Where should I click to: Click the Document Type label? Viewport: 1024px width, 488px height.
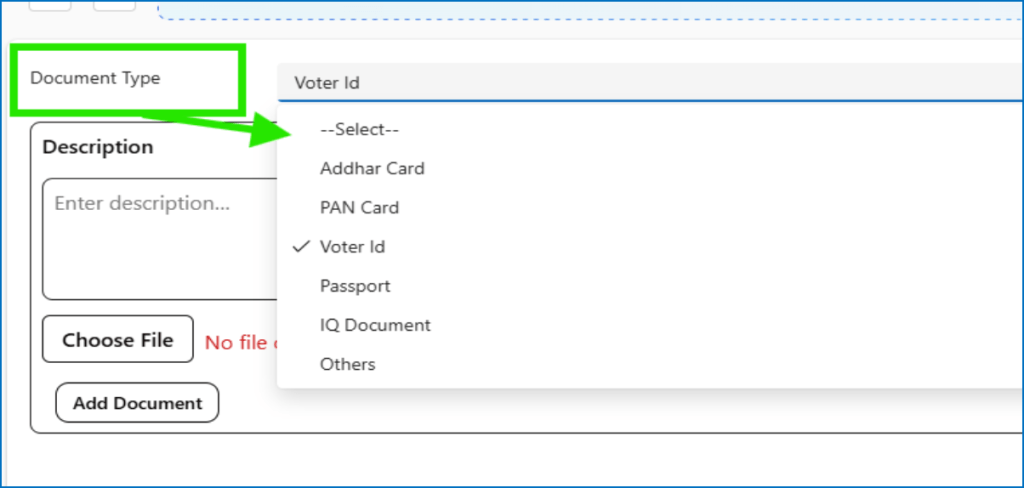point(95,78)
